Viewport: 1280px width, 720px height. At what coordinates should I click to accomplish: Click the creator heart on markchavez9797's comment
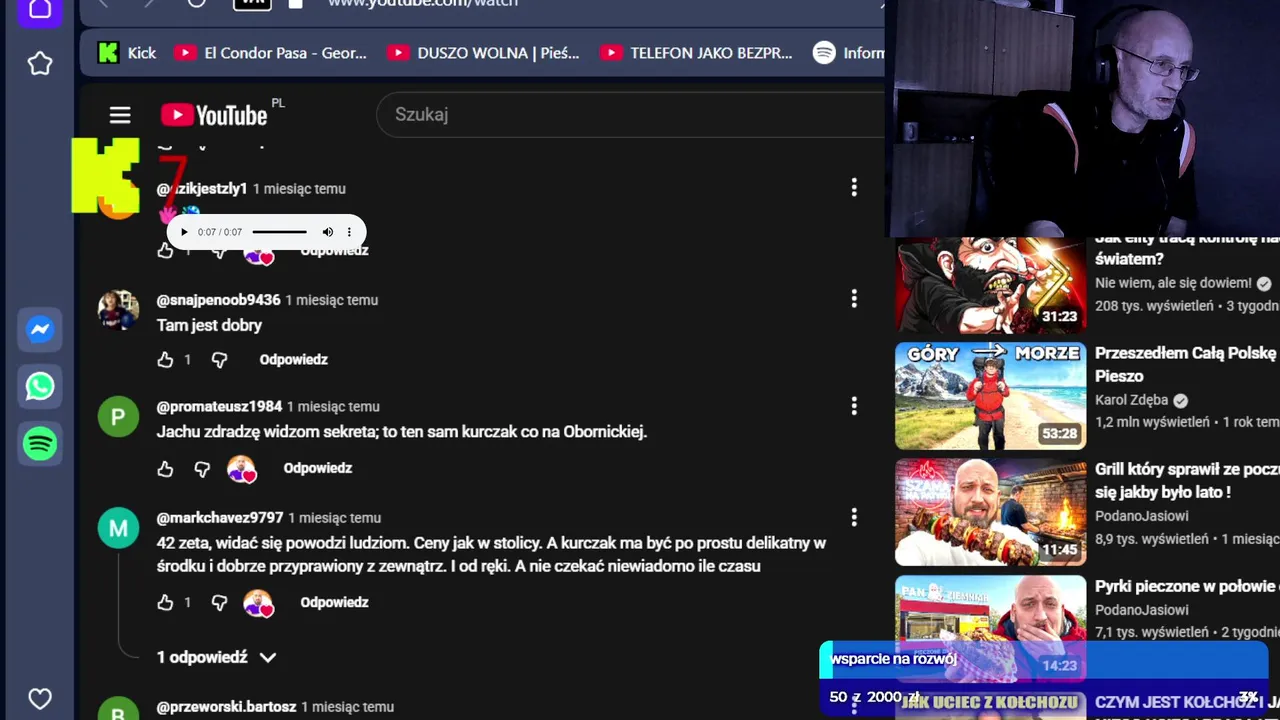tap(258, 603)
